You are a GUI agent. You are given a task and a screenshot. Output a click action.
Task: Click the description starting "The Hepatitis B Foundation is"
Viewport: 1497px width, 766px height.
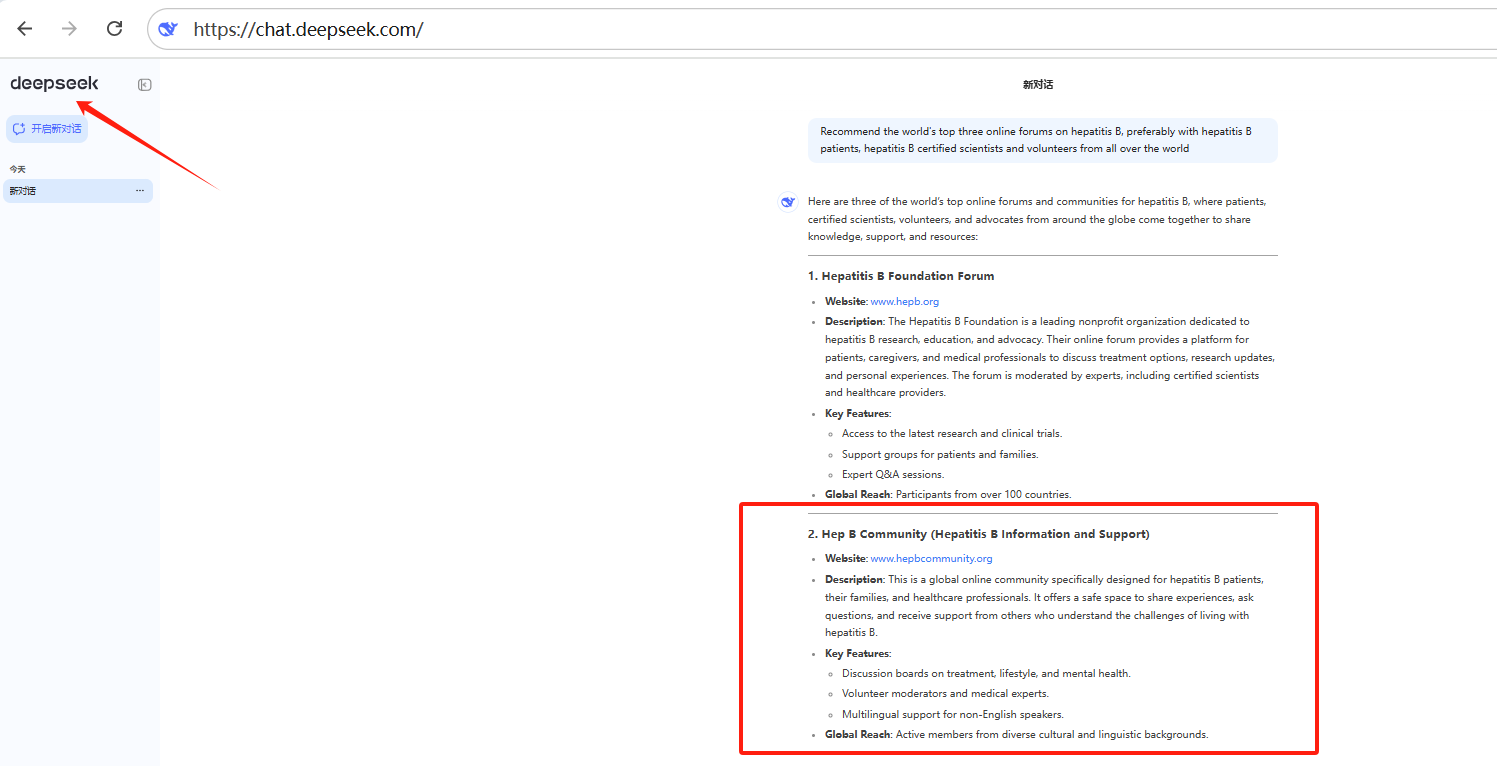click(1050, 357)
